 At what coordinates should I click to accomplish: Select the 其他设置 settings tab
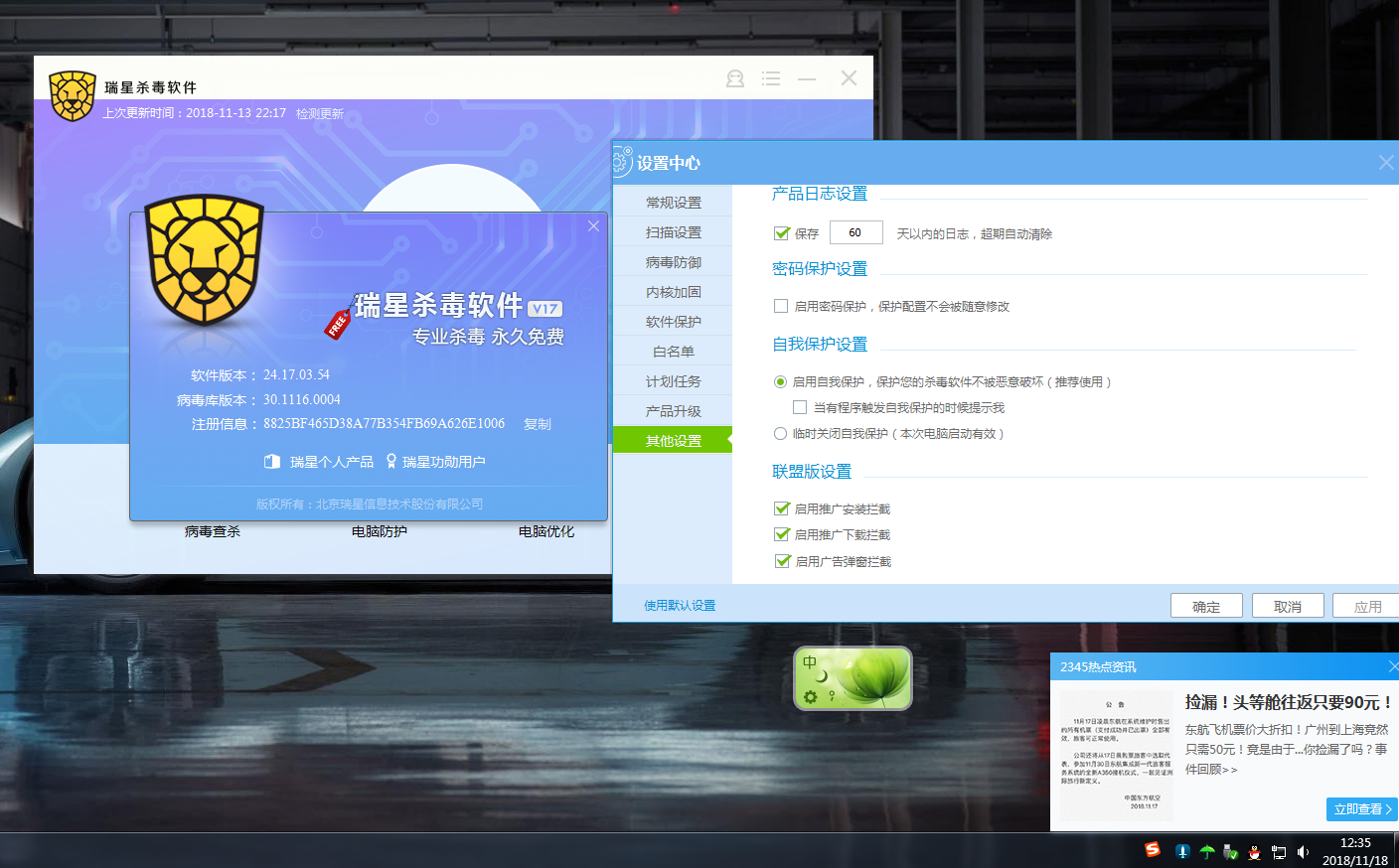[x=673, y=441]
